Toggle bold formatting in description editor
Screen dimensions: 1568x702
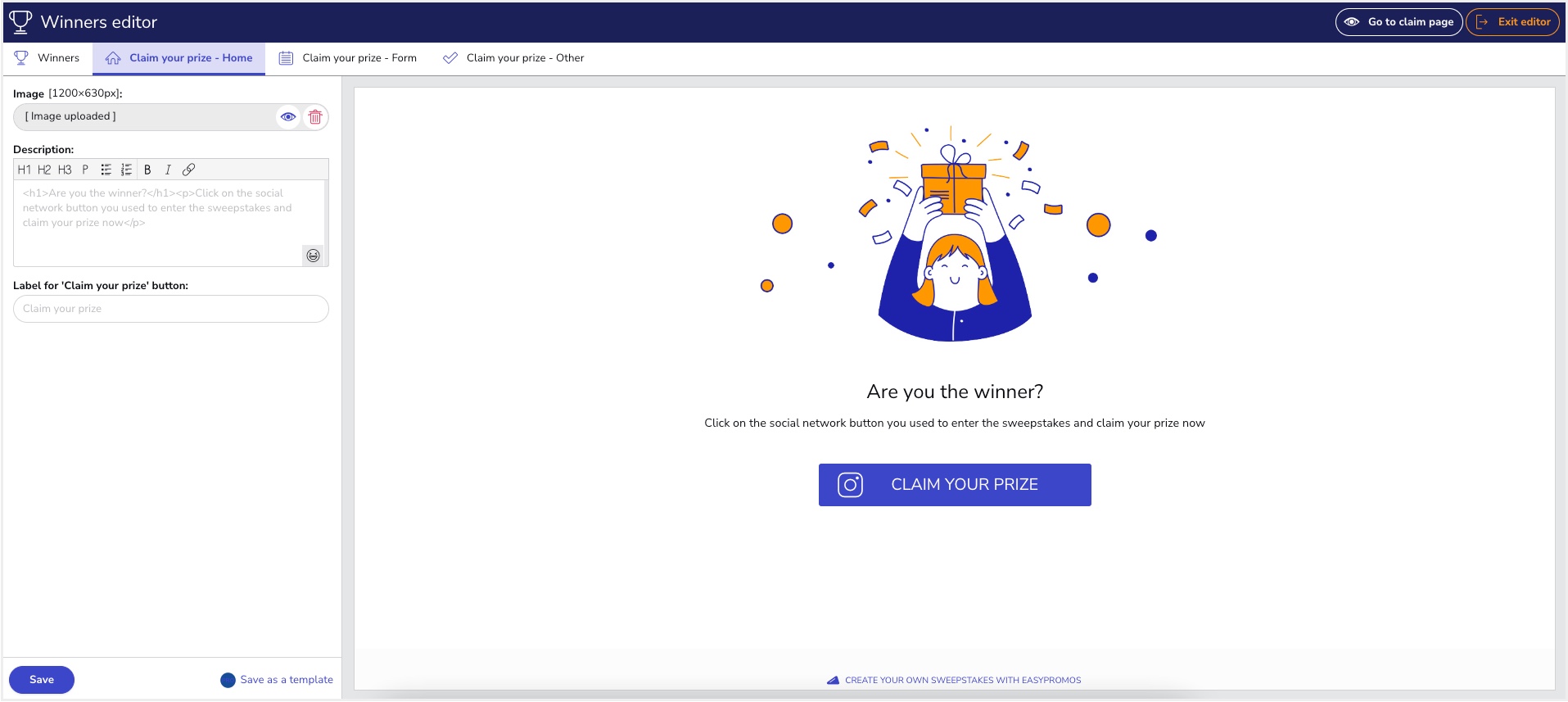147,170
